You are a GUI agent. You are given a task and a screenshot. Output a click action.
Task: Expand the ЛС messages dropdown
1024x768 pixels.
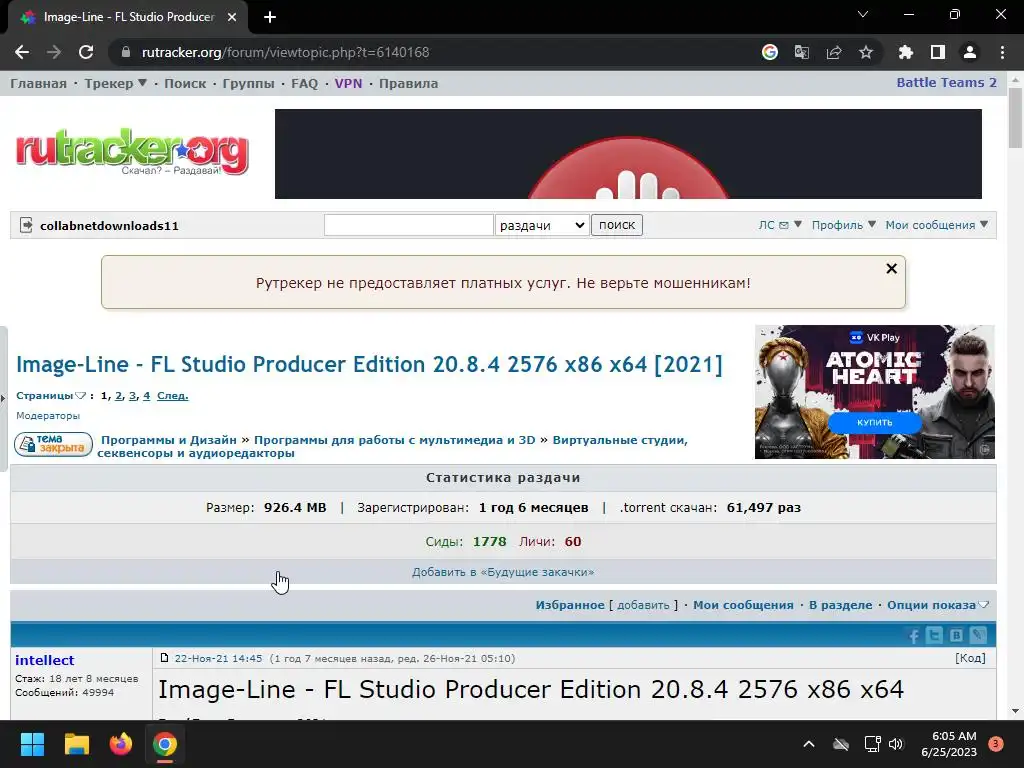coord(780,225)
